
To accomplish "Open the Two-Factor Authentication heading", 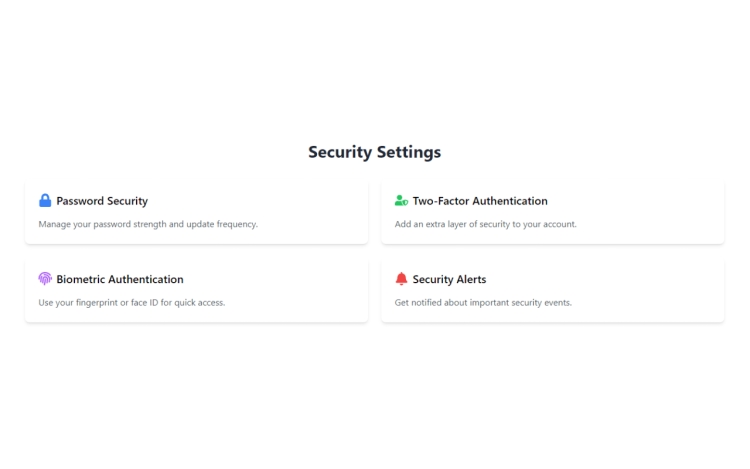I will pyautogui.click(x=480, y=201).
